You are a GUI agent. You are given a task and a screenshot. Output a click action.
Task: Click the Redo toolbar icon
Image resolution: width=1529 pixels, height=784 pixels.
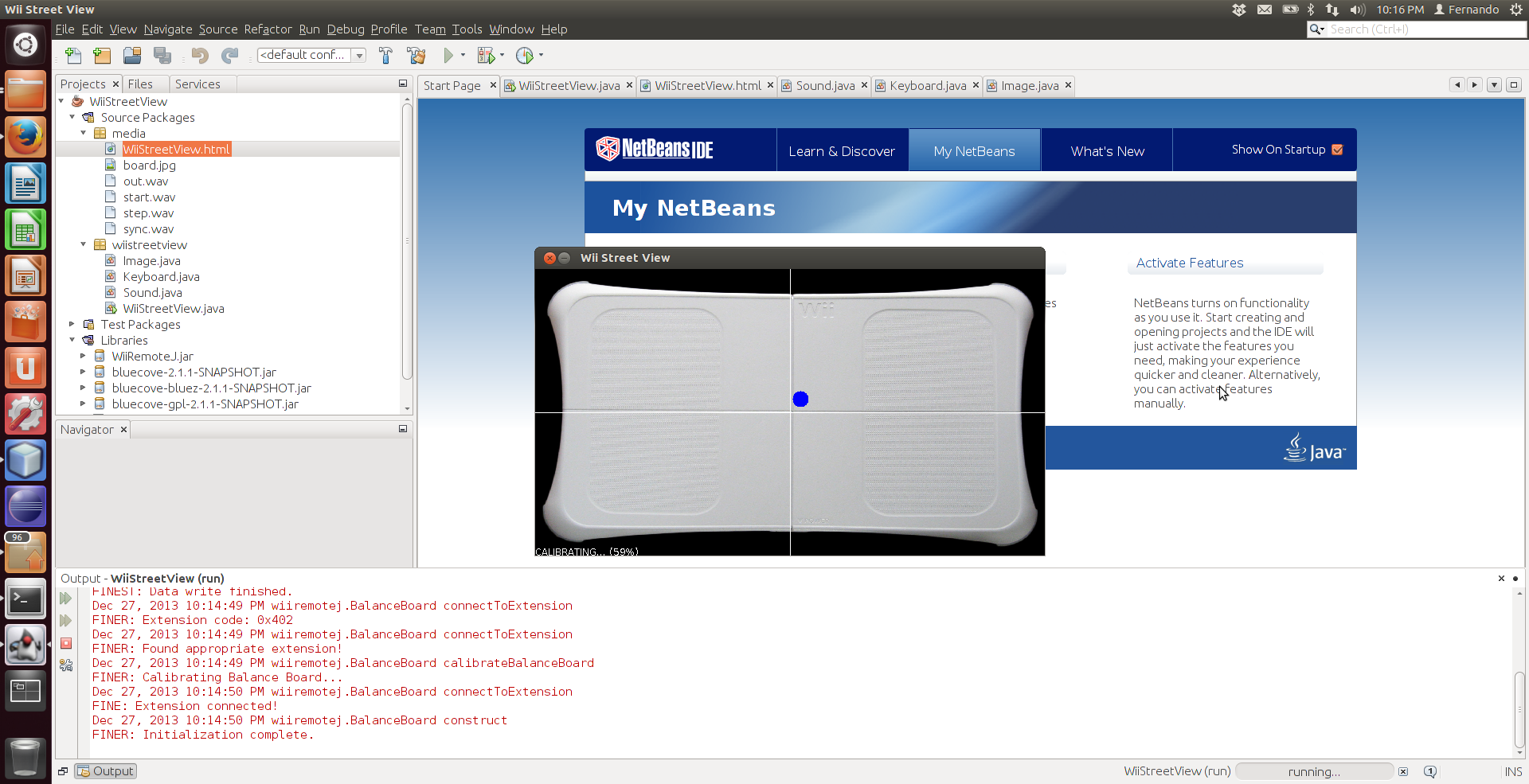point(230,55)
